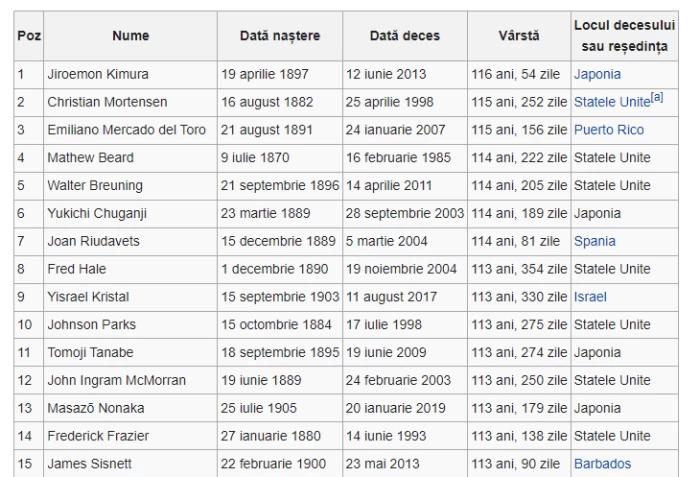Click the name cell Walter Breuning
Screen dimensions: 700x477
95,186
